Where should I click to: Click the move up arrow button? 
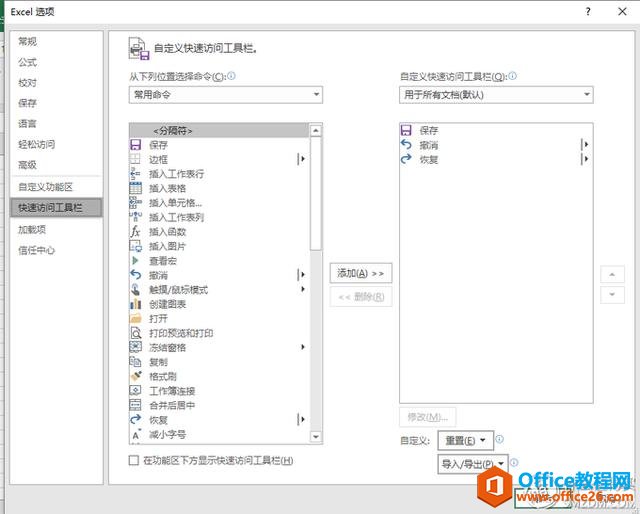(x=612, y=274)
